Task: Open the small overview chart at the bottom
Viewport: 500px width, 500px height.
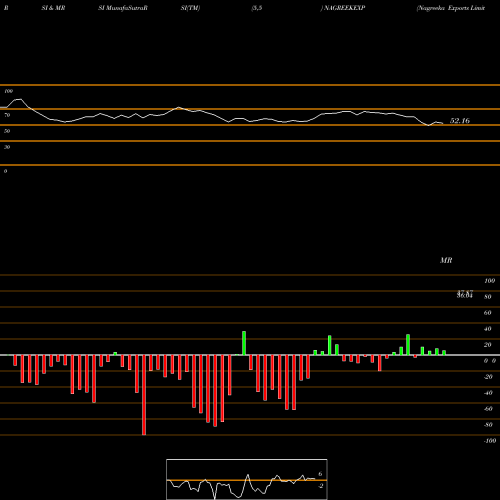Action: 247,479
